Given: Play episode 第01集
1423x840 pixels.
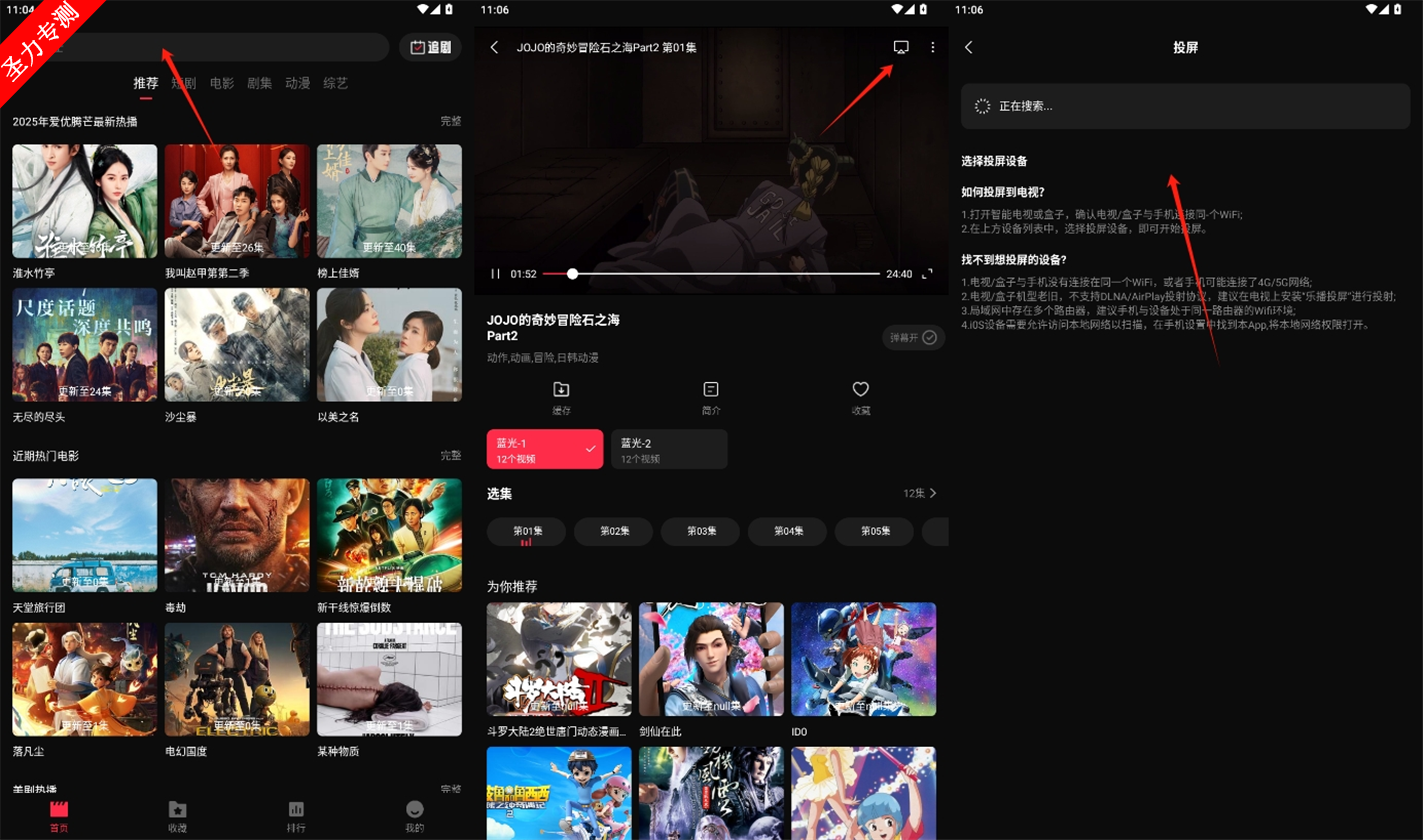Looking at the screenshot, I should point(526,532).
